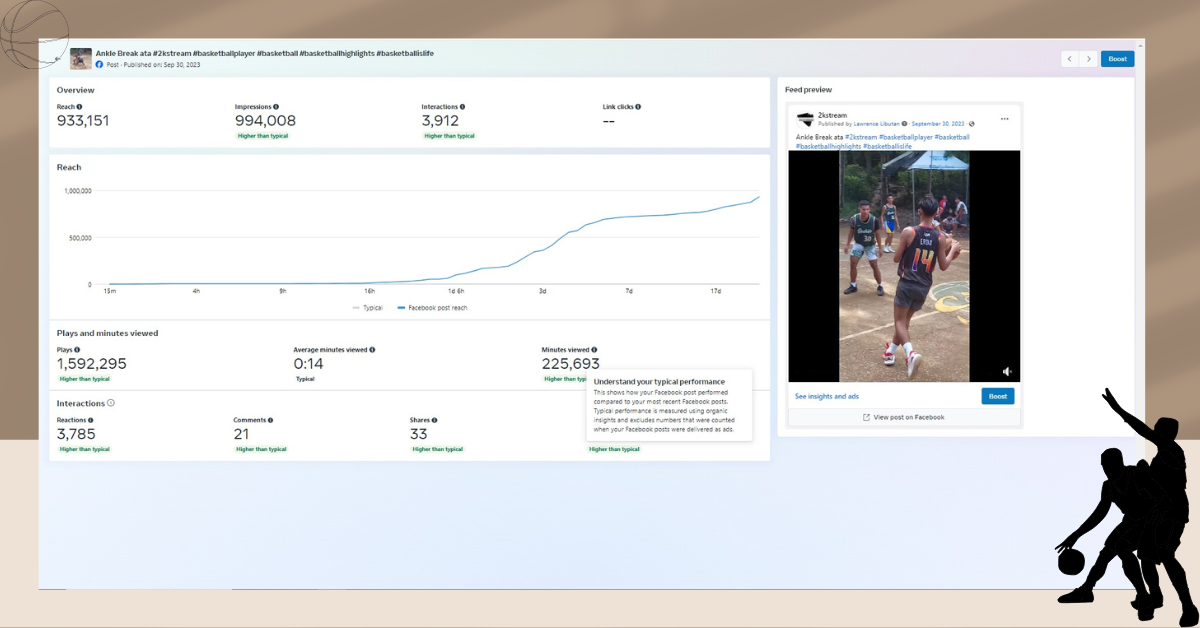Screen dimensions: 1200x628
Task: Click the Higher than typical badge under Shares
Action: click(438, 449)
